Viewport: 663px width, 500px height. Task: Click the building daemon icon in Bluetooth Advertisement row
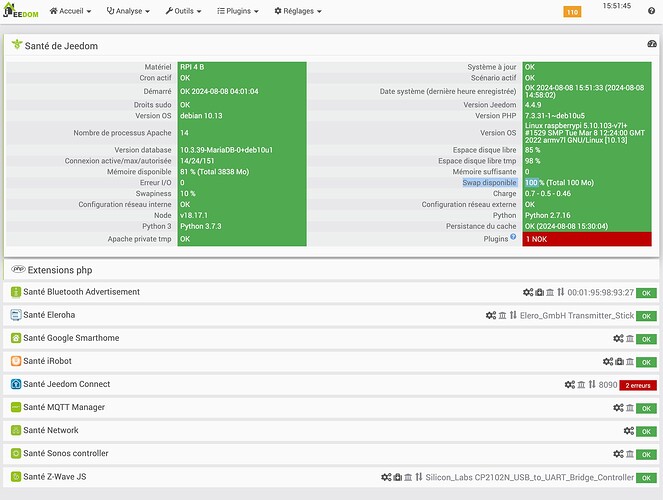pos(550,292)
